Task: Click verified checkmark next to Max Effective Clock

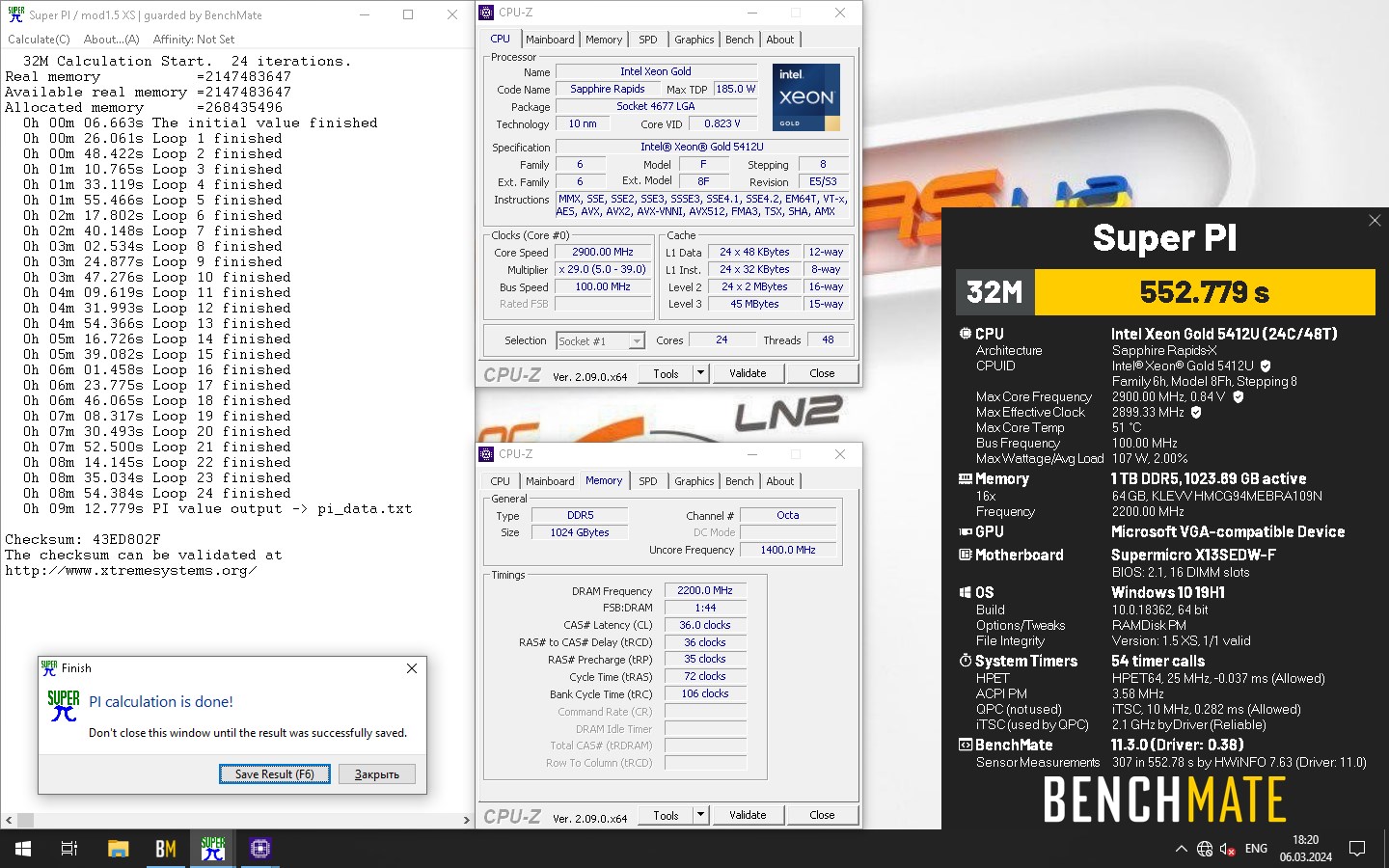Action: 1196,412
